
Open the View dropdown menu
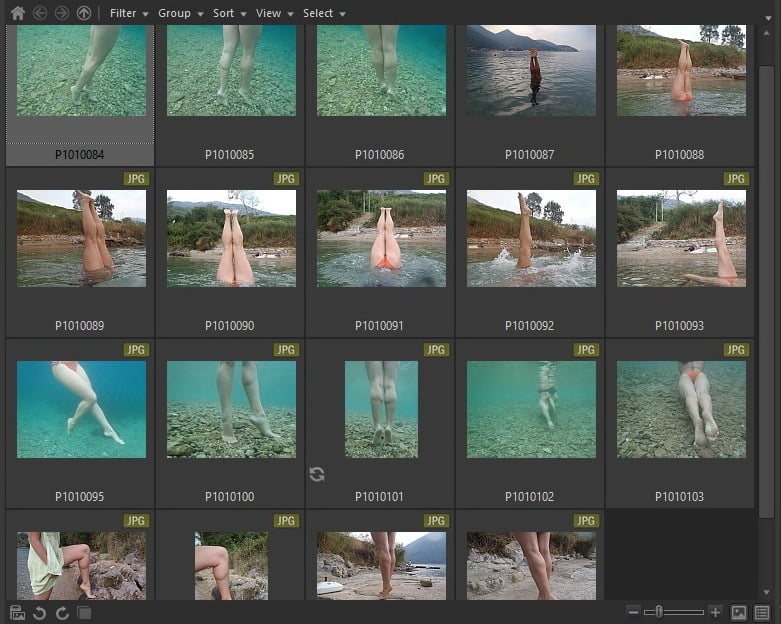(x=274, y=13)
